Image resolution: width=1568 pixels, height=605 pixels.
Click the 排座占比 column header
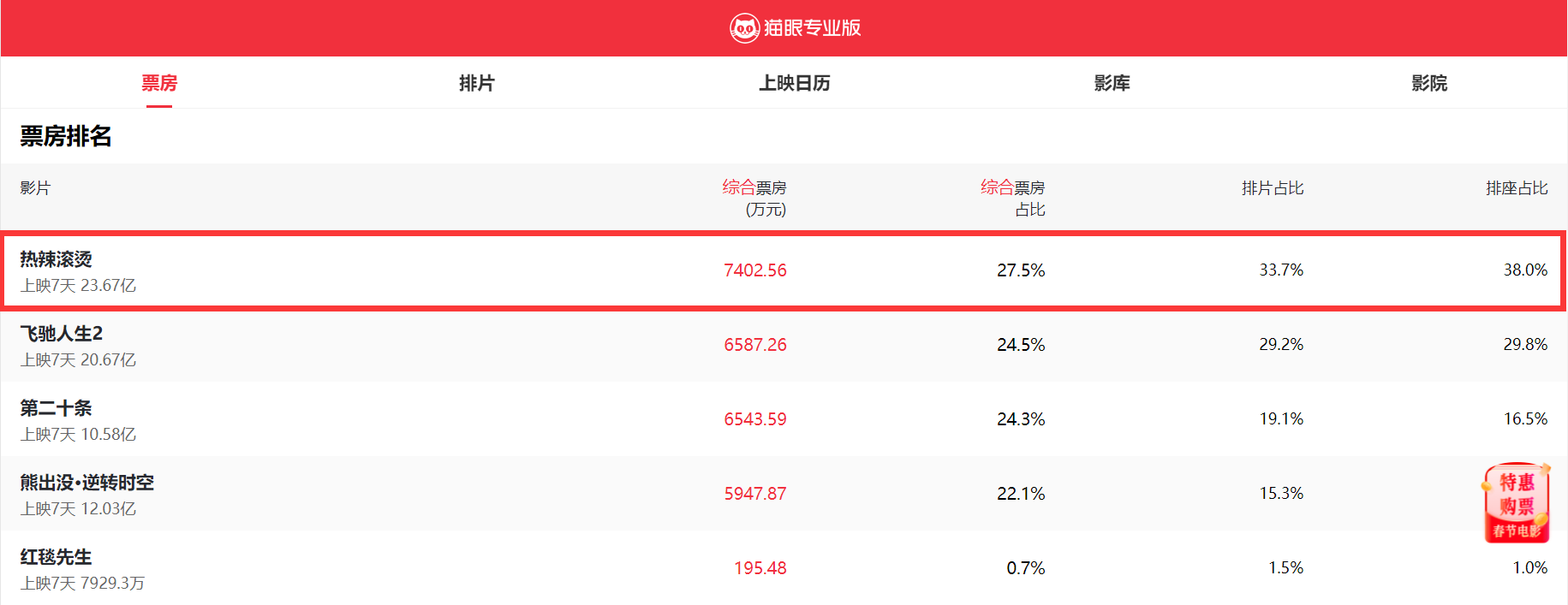[x=1517, y=188]
